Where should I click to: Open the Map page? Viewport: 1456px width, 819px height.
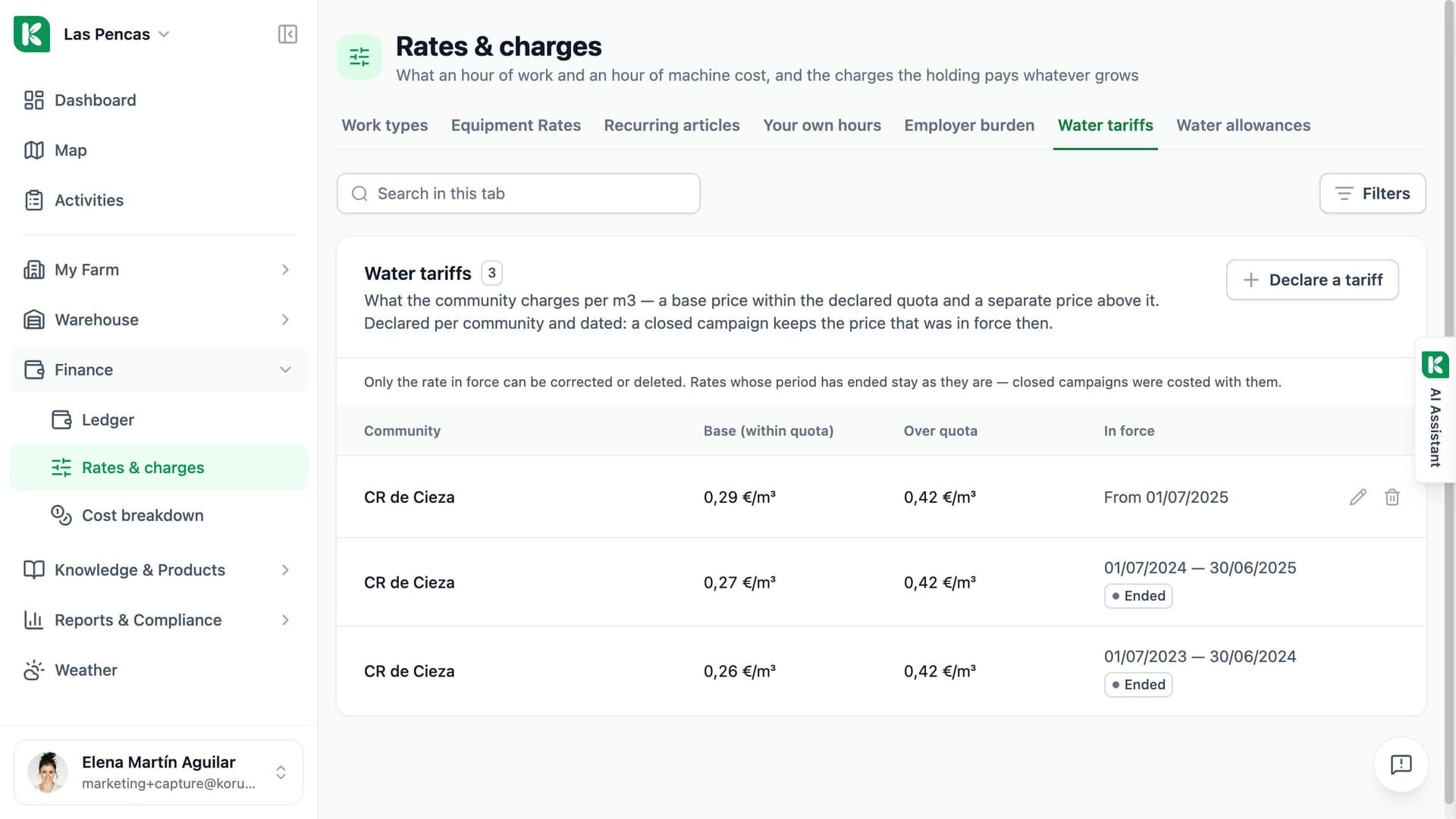tap(158, 150)
